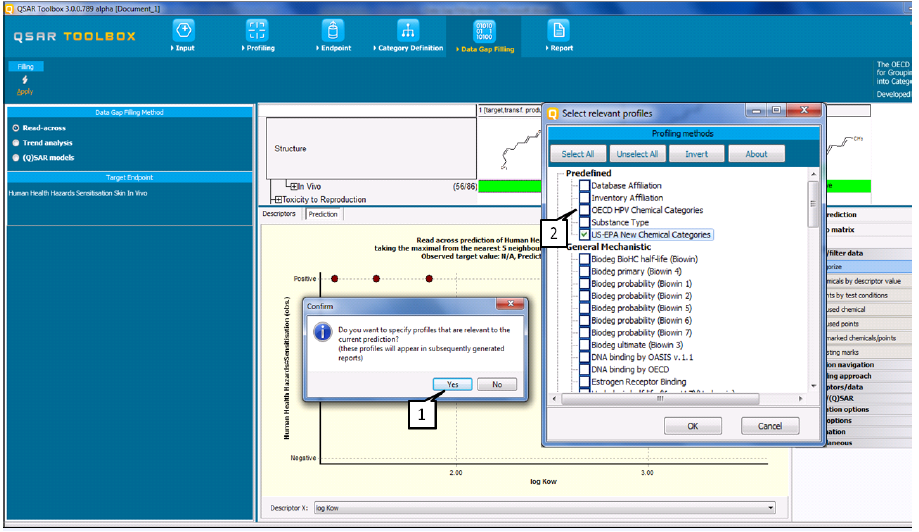Check Database Affiliation profile

(x=584, y=185)
